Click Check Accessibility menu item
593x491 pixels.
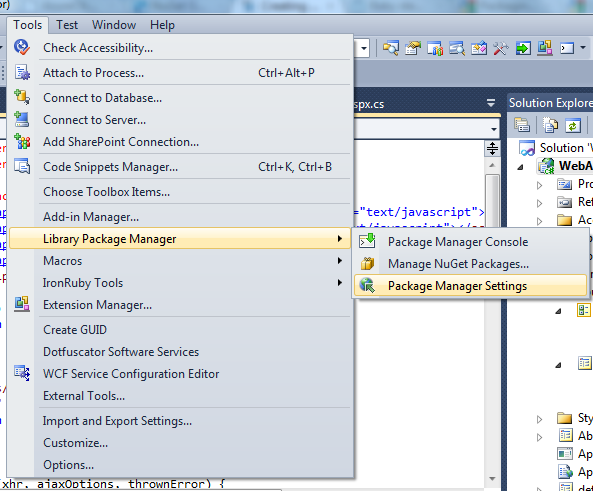pyautogui.click(x=180, y=48)
